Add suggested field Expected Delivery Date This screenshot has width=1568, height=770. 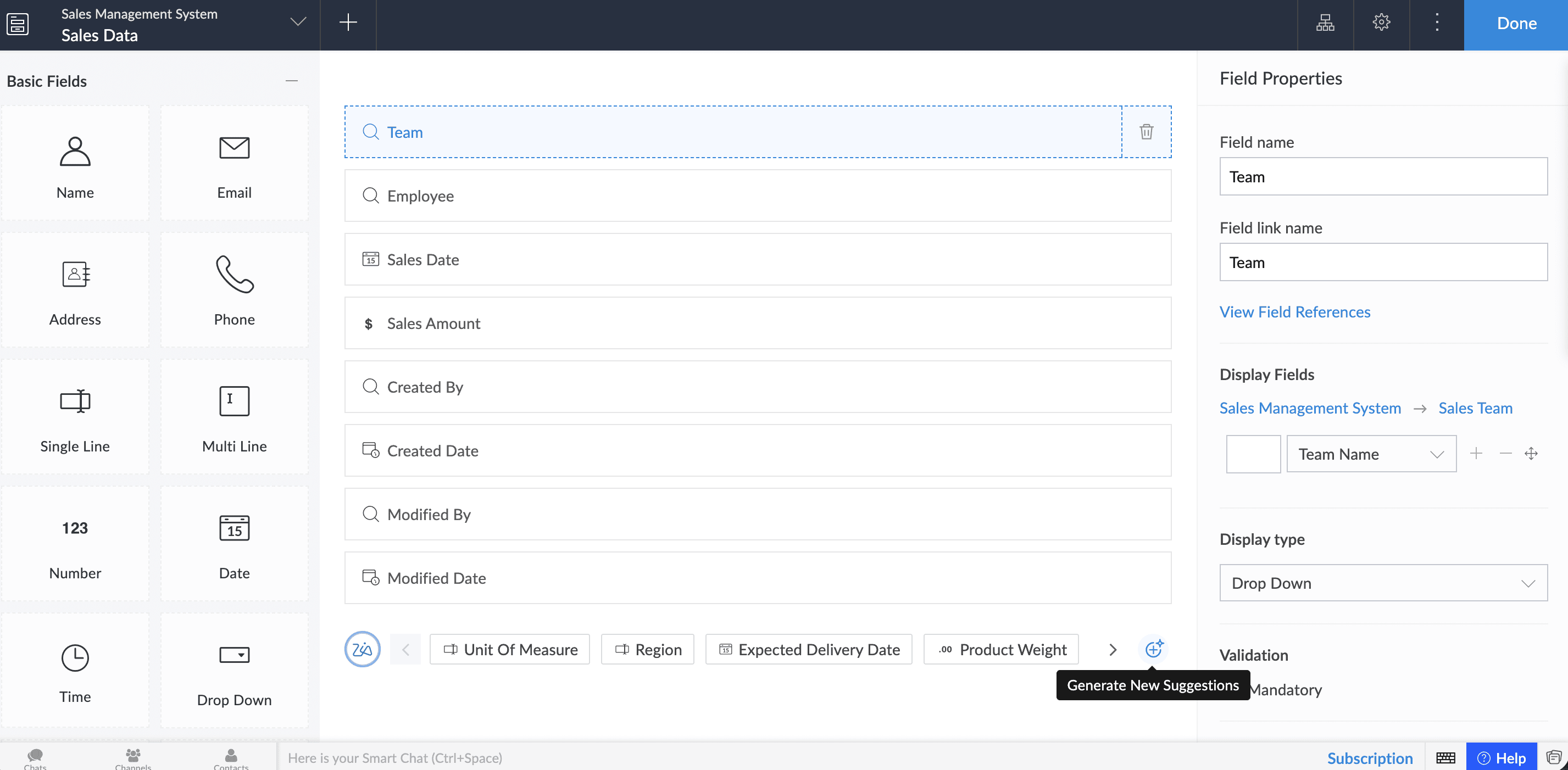click(x=808, y=650)
